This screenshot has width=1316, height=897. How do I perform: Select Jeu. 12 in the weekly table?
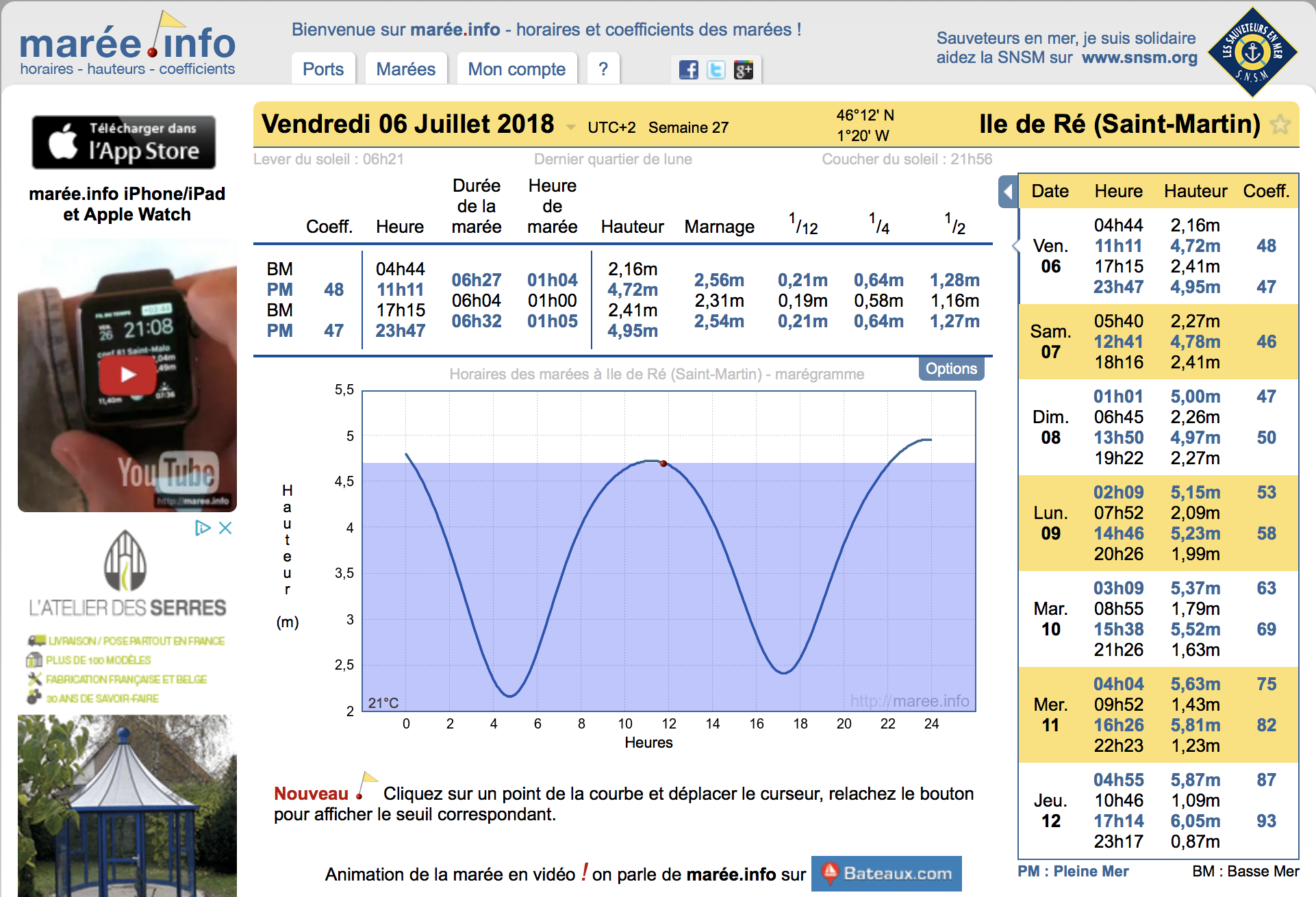(x=1050, y=811)
